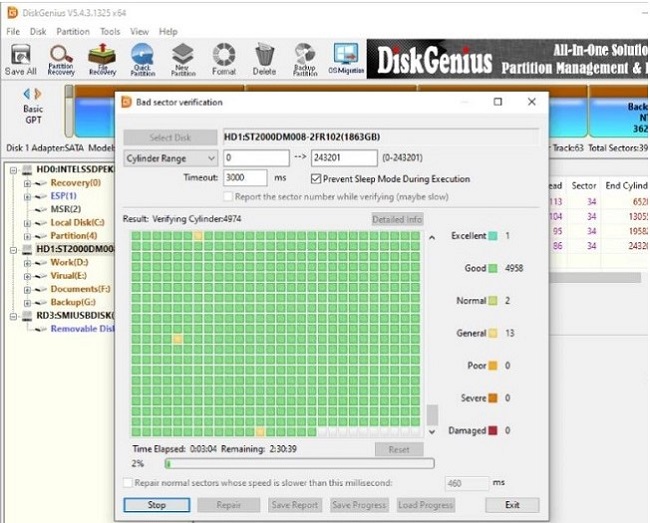Collapse the HD1:ST2000DM00 tree node
The height and width of the screenshot is (523, 650).
(14, 249)
